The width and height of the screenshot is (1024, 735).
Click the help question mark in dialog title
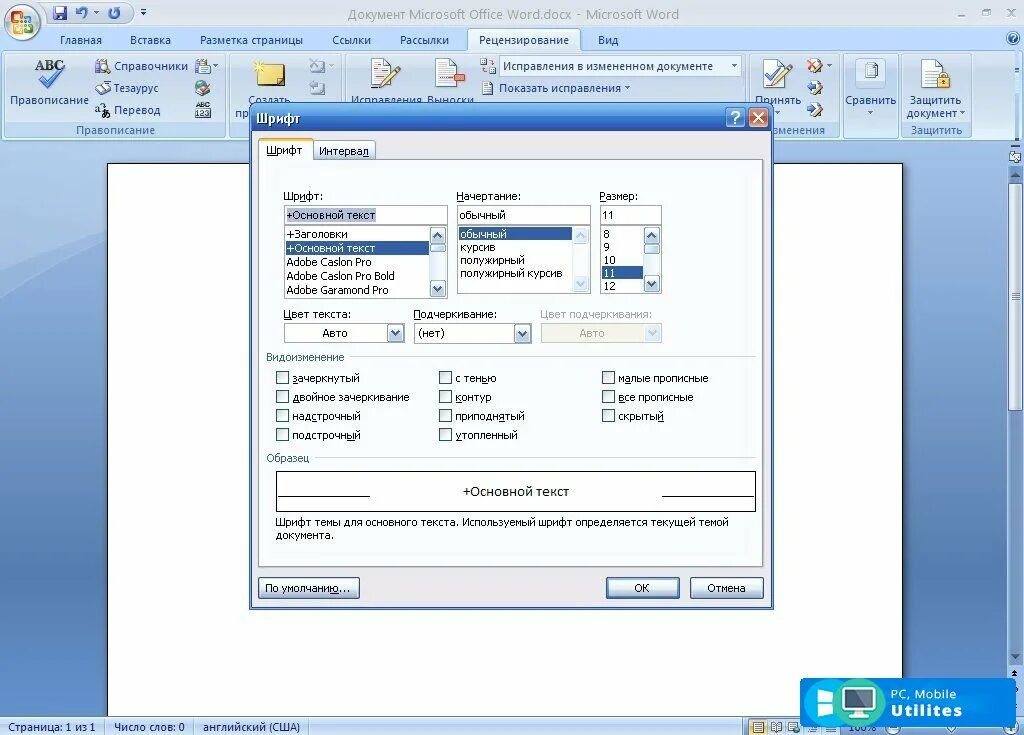735,118
